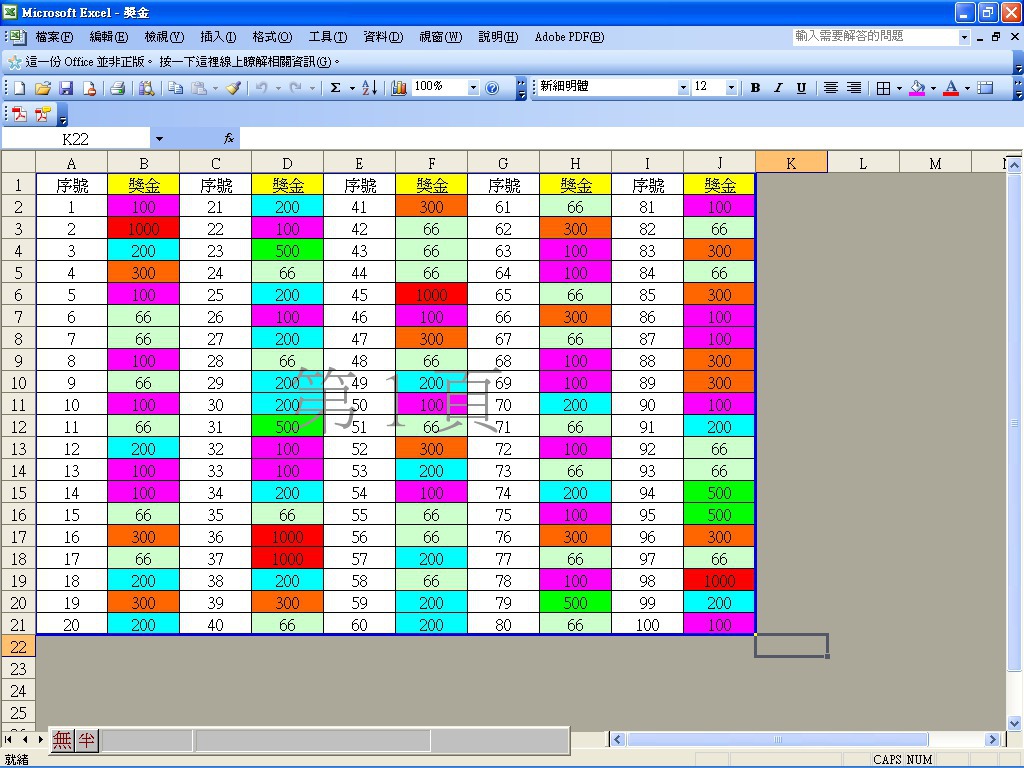Toggle Underline formatting
The width and height of the screenshot is (1024, 768).
point(801,88)
